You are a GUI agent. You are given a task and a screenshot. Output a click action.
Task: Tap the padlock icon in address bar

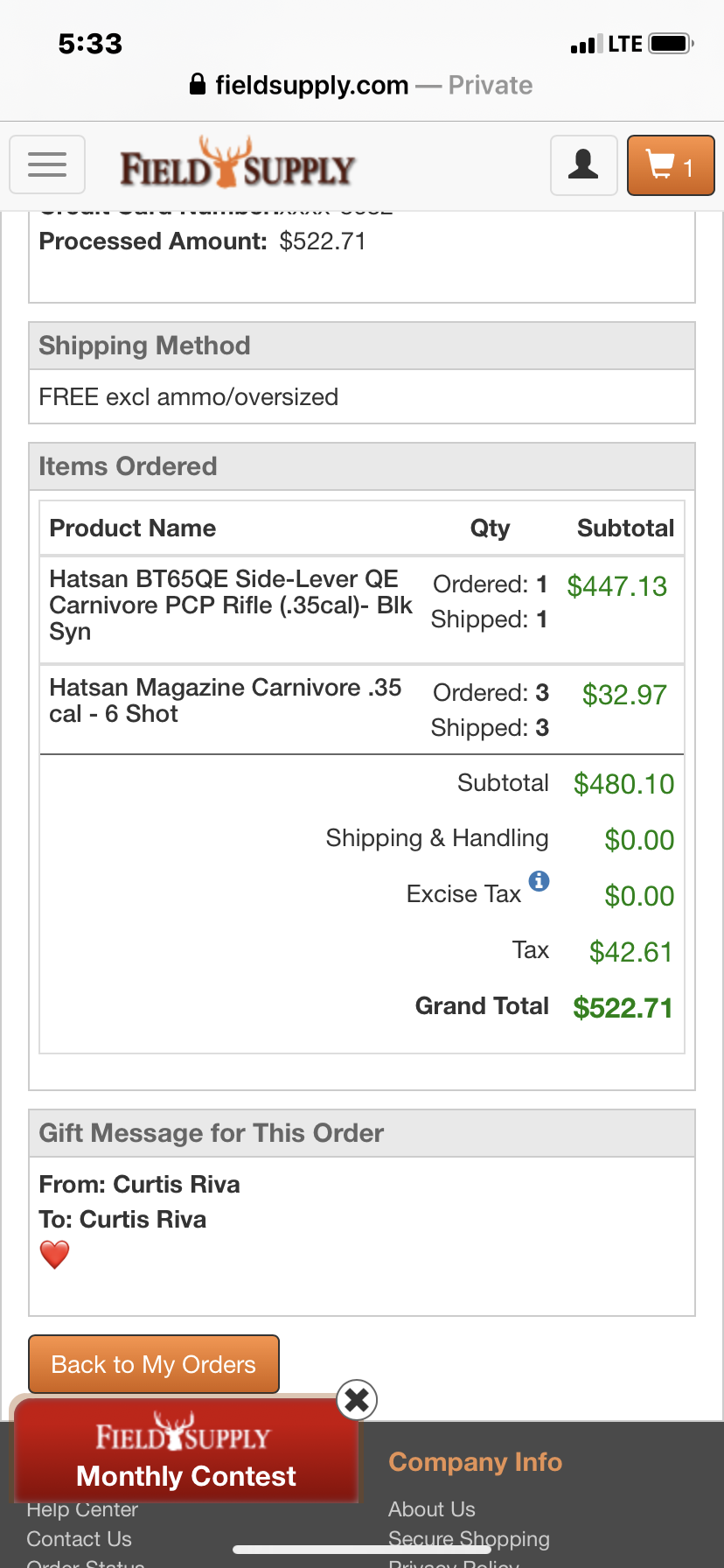198,84
